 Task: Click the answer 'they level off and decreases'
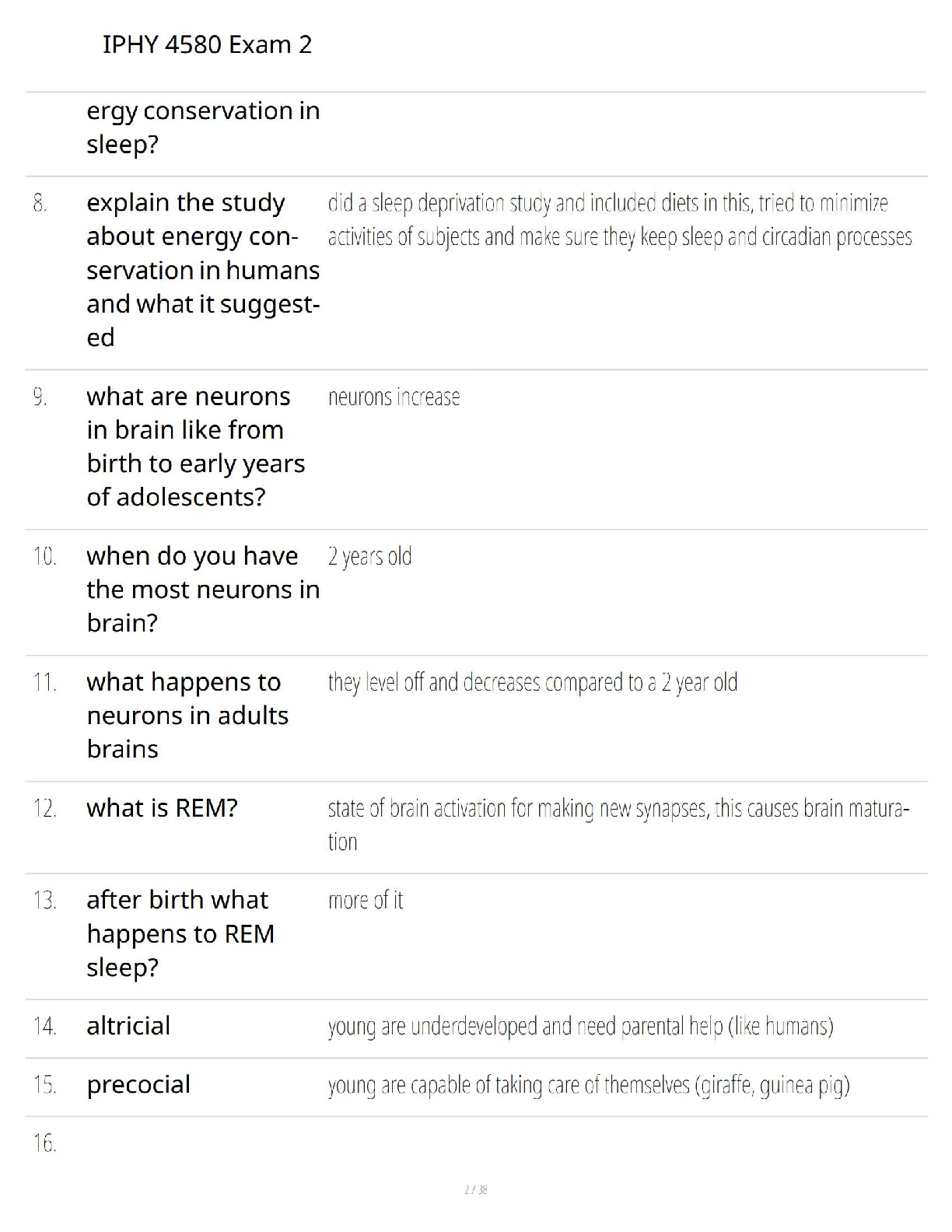[532, 683]
